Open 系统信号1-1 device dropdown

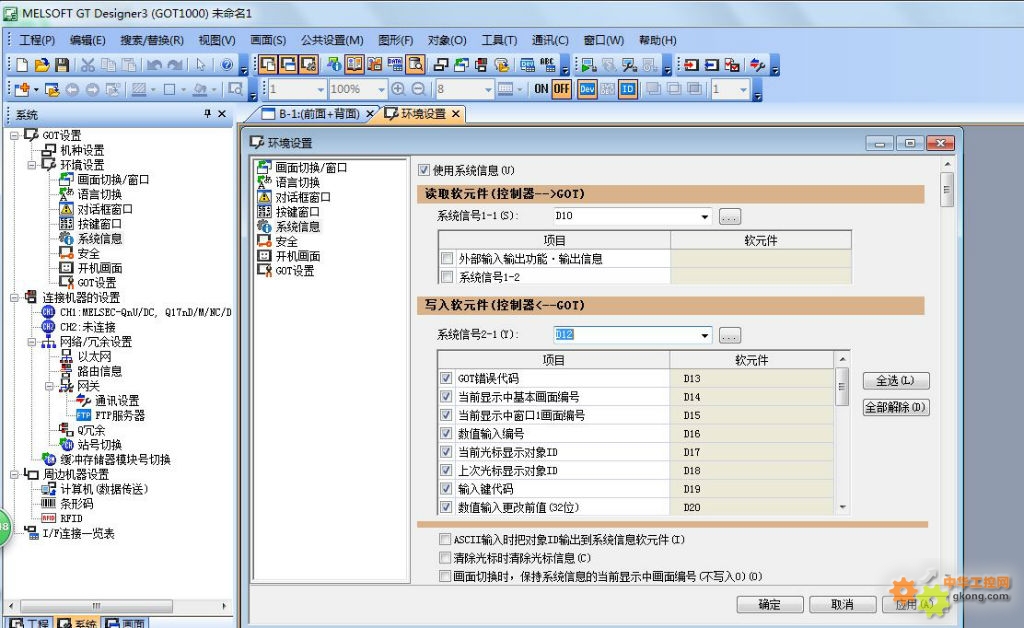pos(705,216)
